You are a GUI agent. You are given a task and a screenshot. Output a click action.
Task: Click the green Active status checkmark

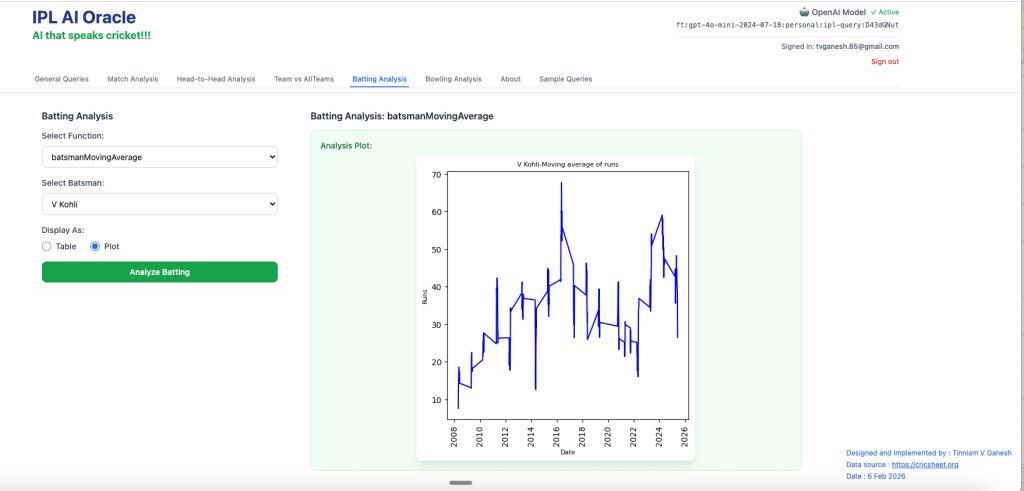(874, 12)
